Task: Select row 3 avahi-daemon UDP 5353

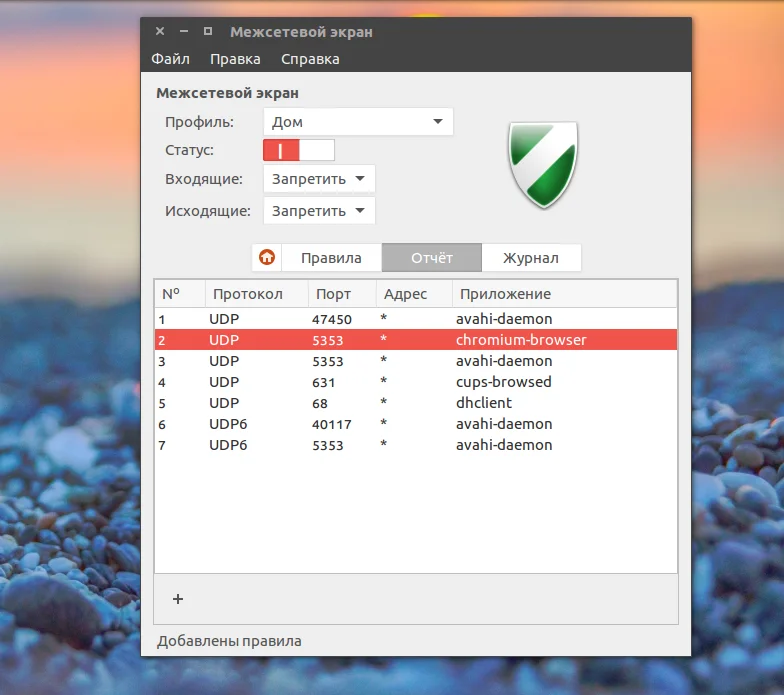Action: 416,361
